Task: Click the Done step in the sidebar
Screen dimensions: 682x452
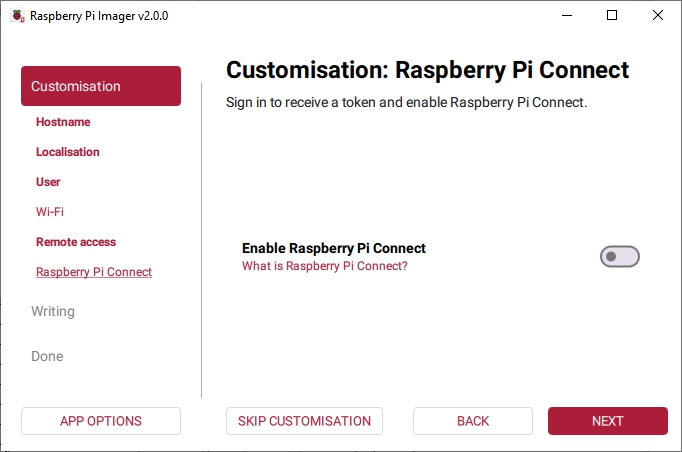Action: click(x=47, y=356)
